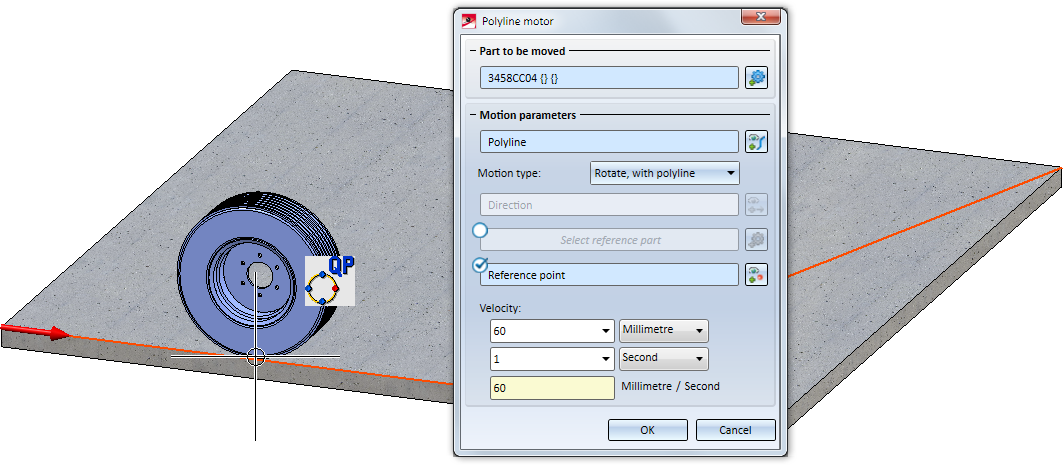Open the Millimetre unit dropdown
The image size is (1063, 465).
[664, 331]
